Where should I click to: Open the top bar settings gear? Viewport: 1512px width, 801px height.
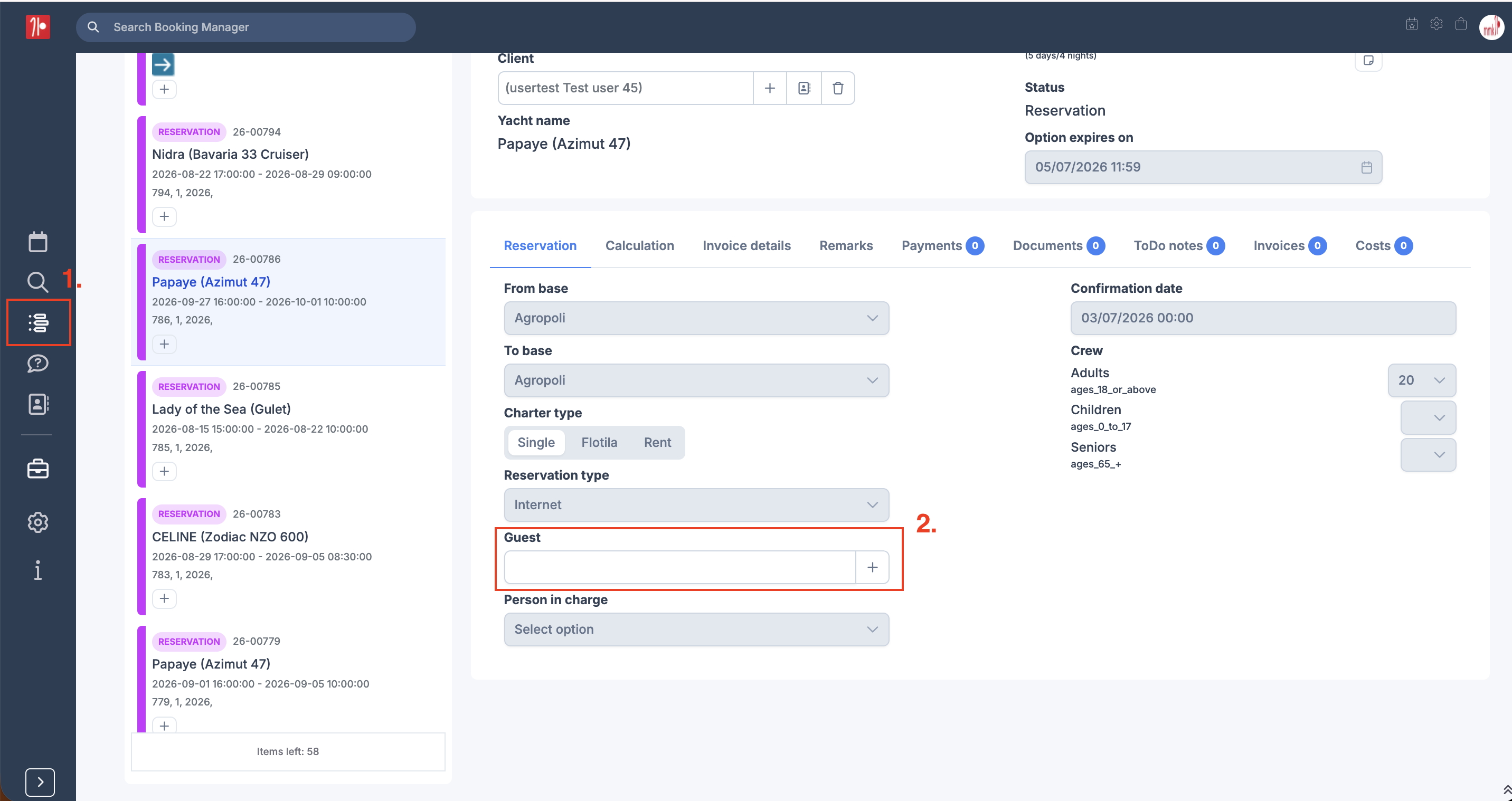(x=1437, y=24)
